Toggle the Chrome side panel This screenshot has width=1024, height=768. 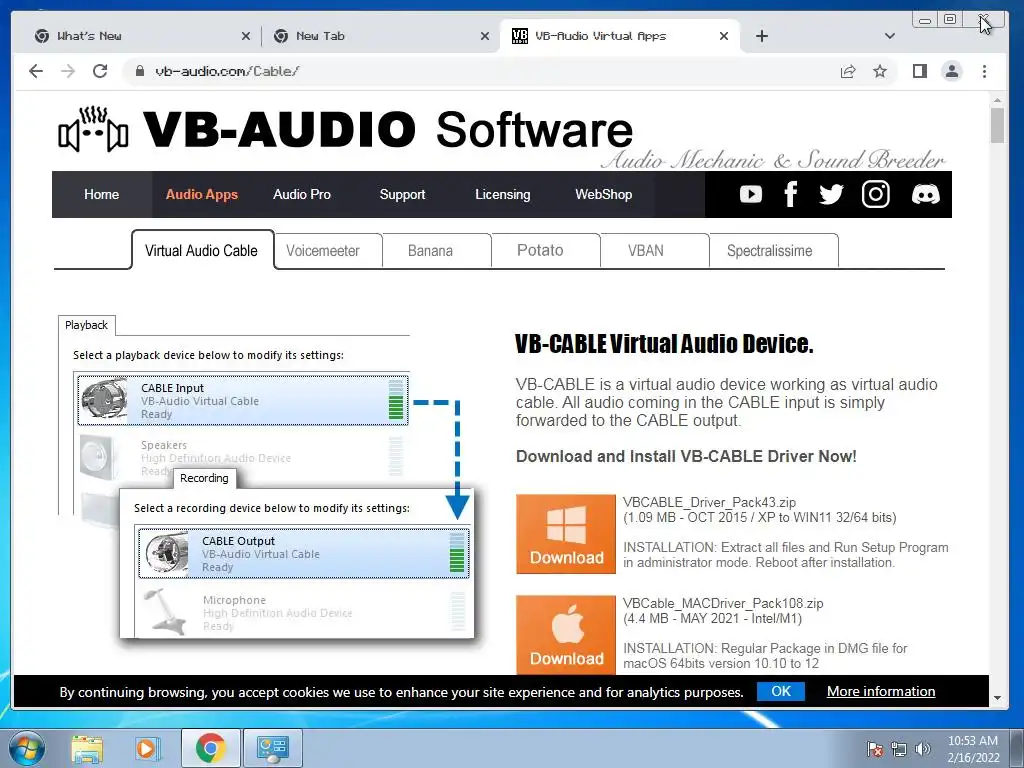[x=920, y=71]
